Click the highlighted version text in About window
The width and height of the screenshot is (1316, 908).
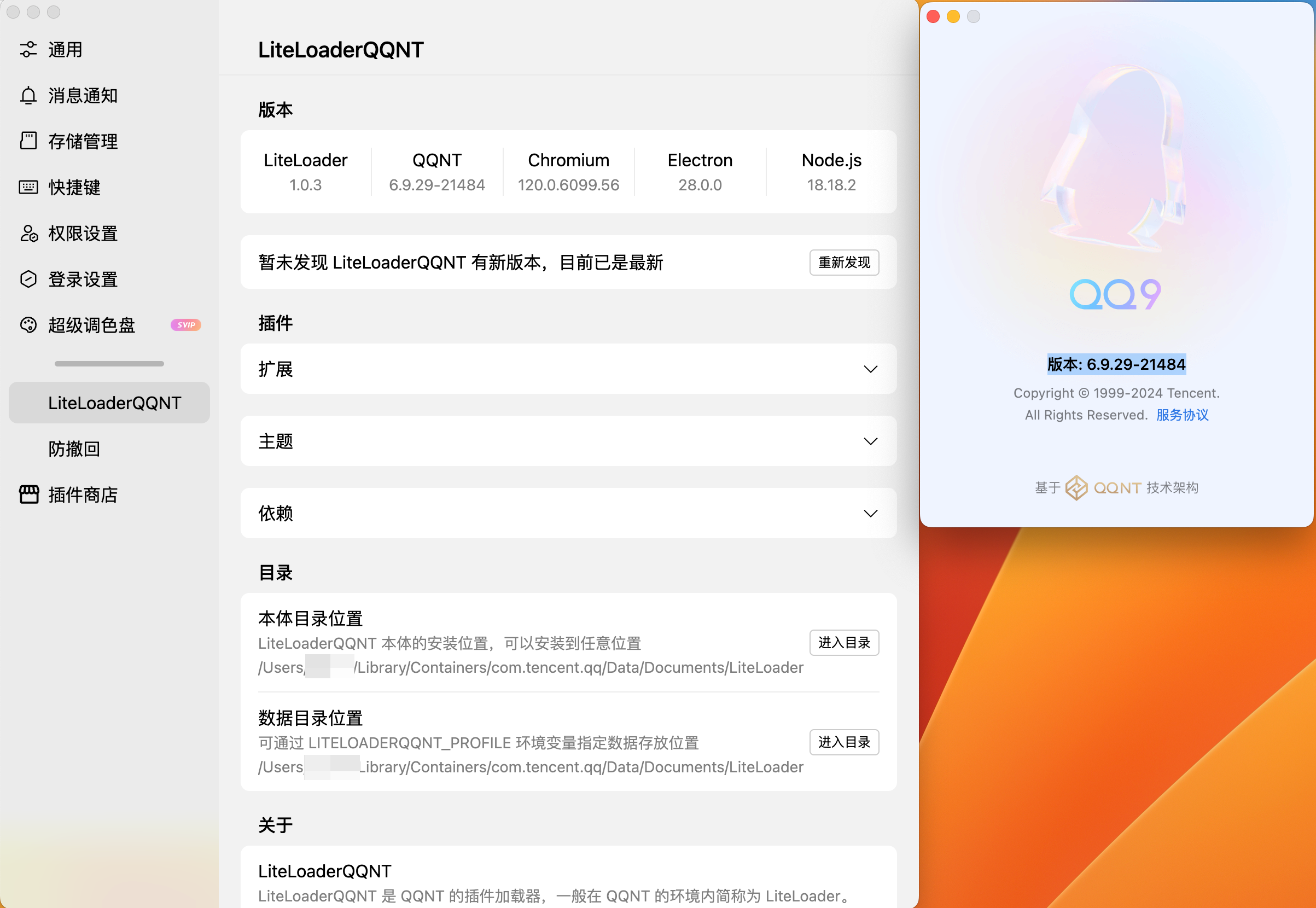pos(1116,364)
